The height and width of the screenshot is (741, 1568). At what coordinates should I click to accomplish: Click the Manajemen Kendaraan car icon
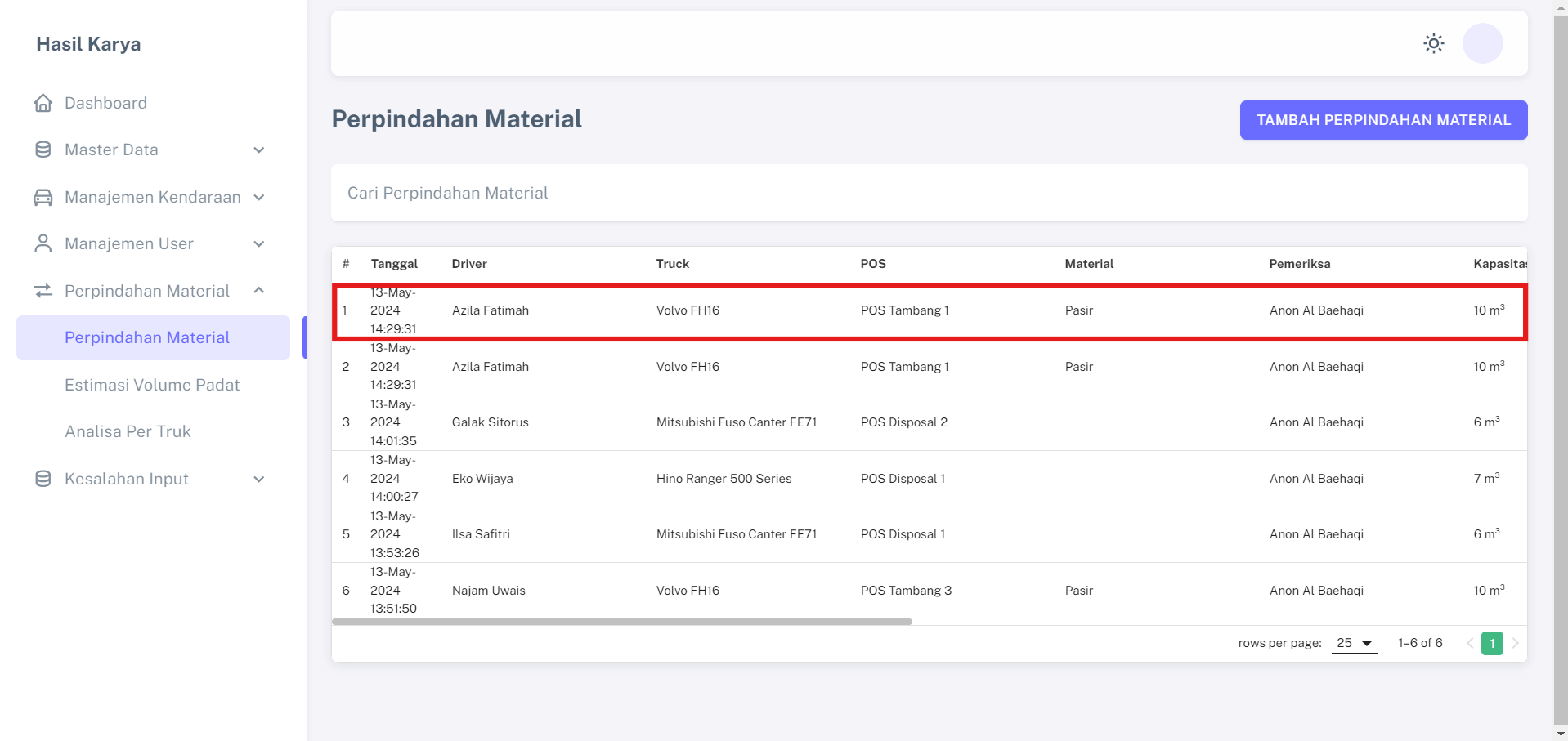43,197
